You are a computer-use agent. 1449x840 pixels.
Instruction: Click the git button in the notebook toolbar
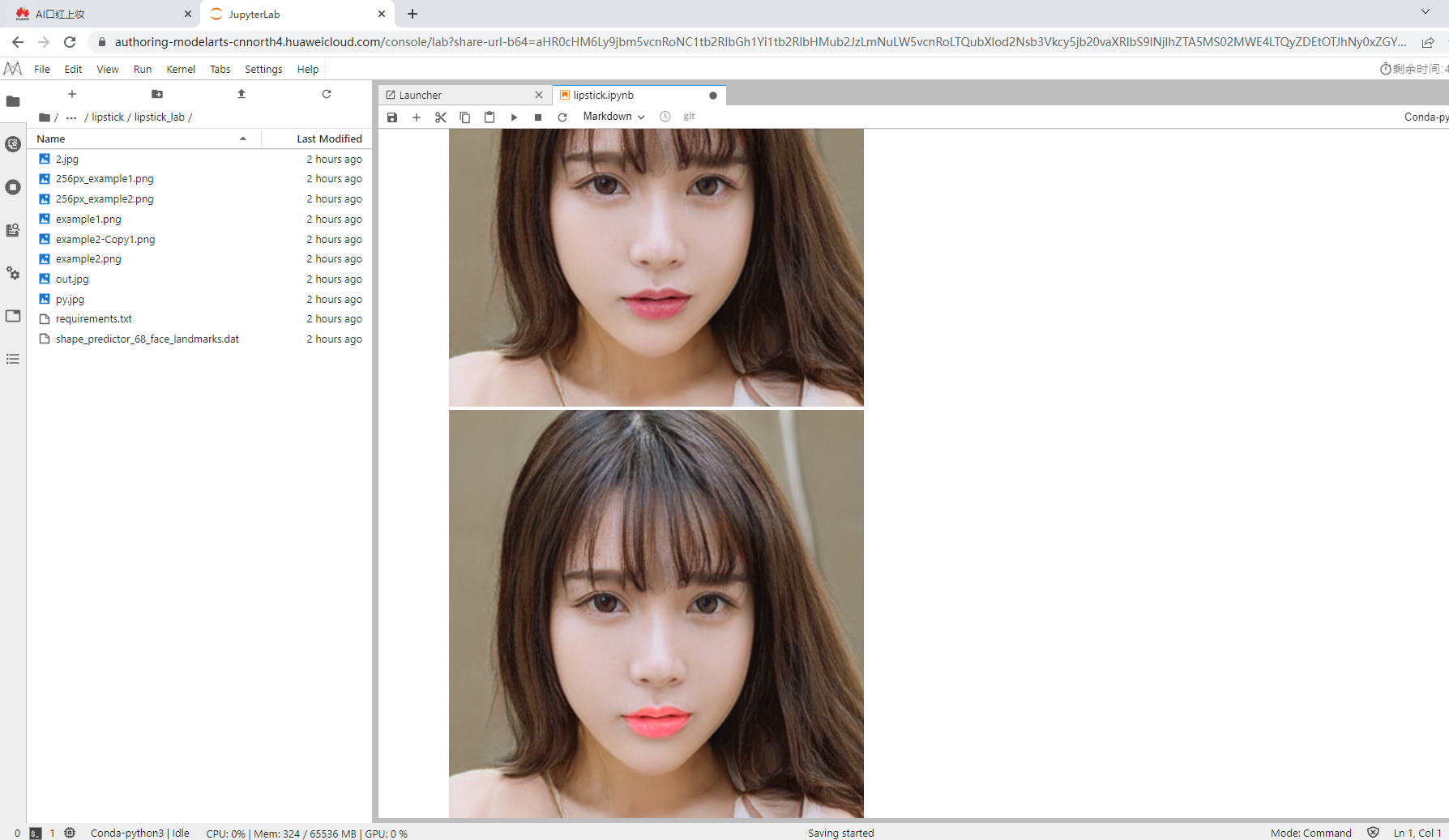tap(689, 117)
